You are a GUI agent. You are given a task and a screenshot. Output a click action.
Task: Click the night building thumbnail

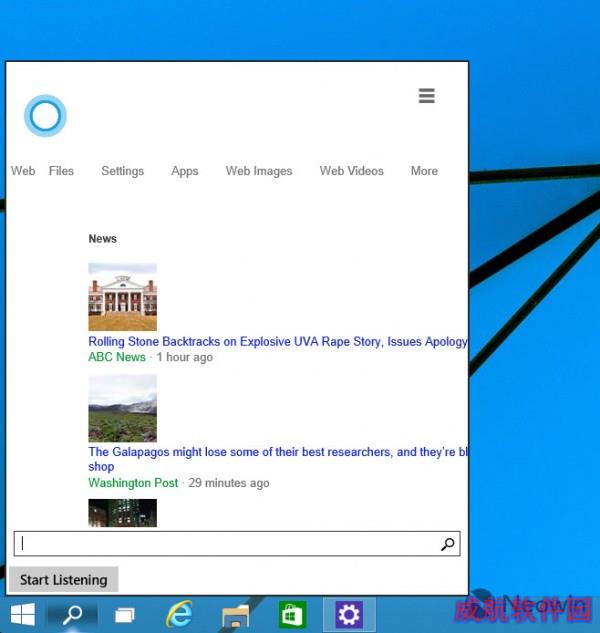pyautogui.click(x=122, y=513)
